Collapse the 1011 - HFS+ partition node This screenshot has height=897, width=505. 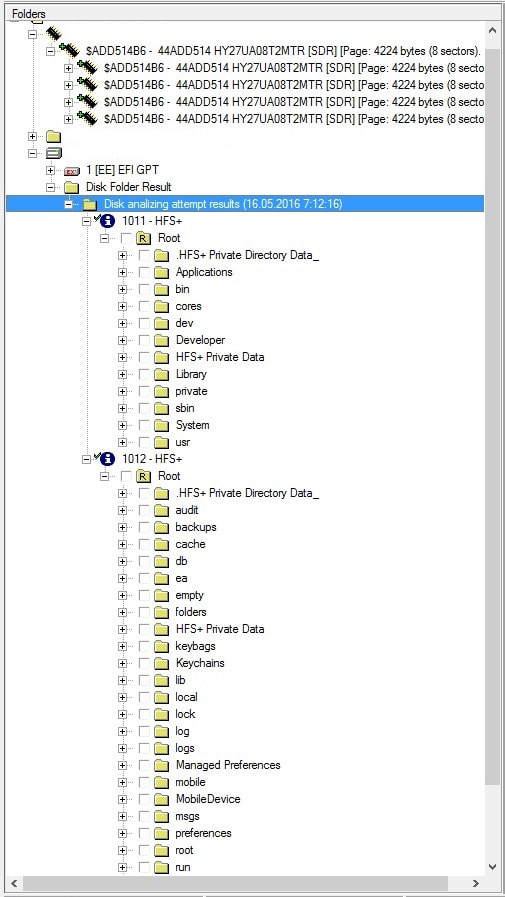(x=86, y=221)
